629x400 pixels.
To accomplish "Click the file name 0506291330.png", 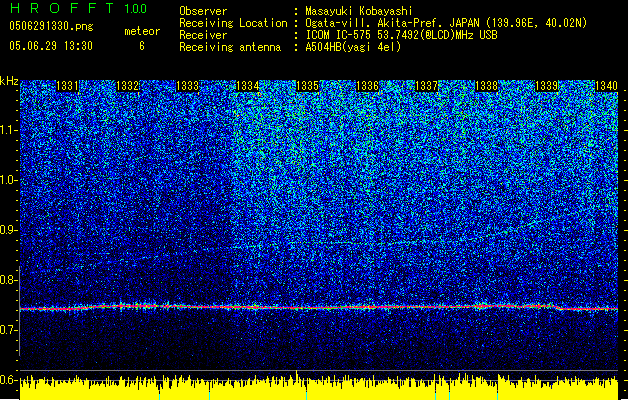I will 51,26.
